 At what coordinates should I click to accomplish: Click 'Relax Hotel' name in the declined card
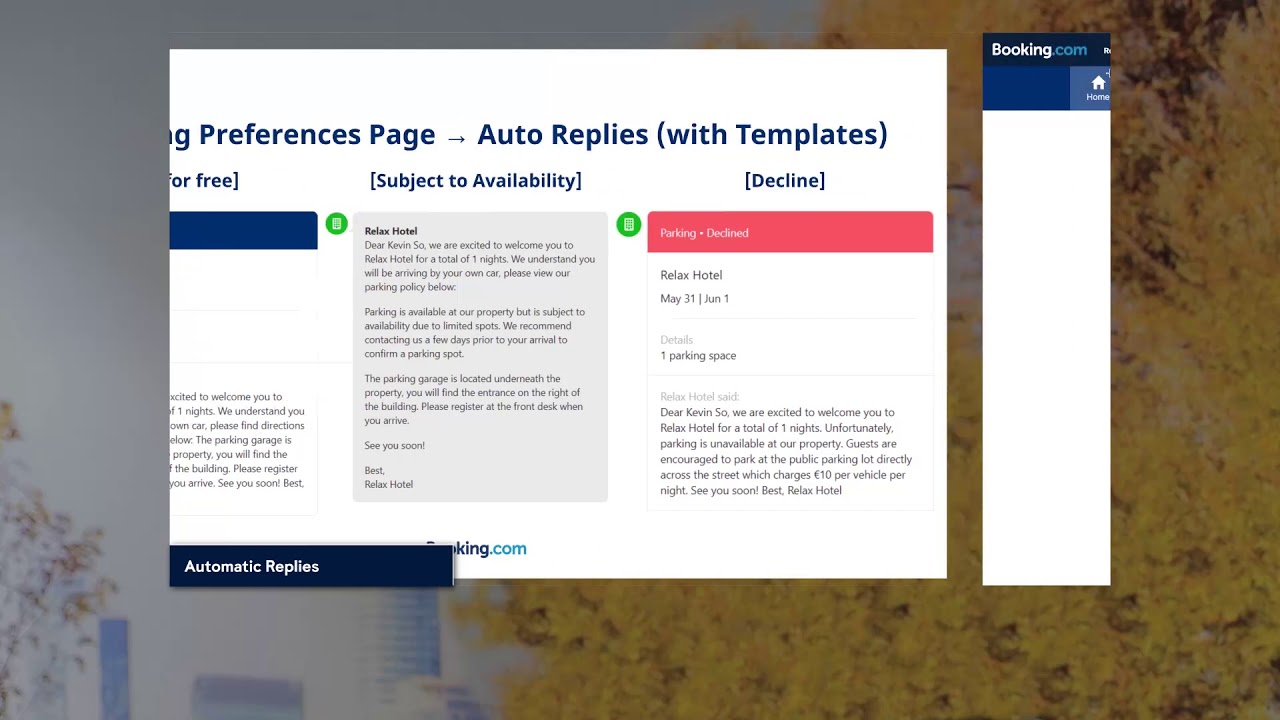click(x=691, y=275)
